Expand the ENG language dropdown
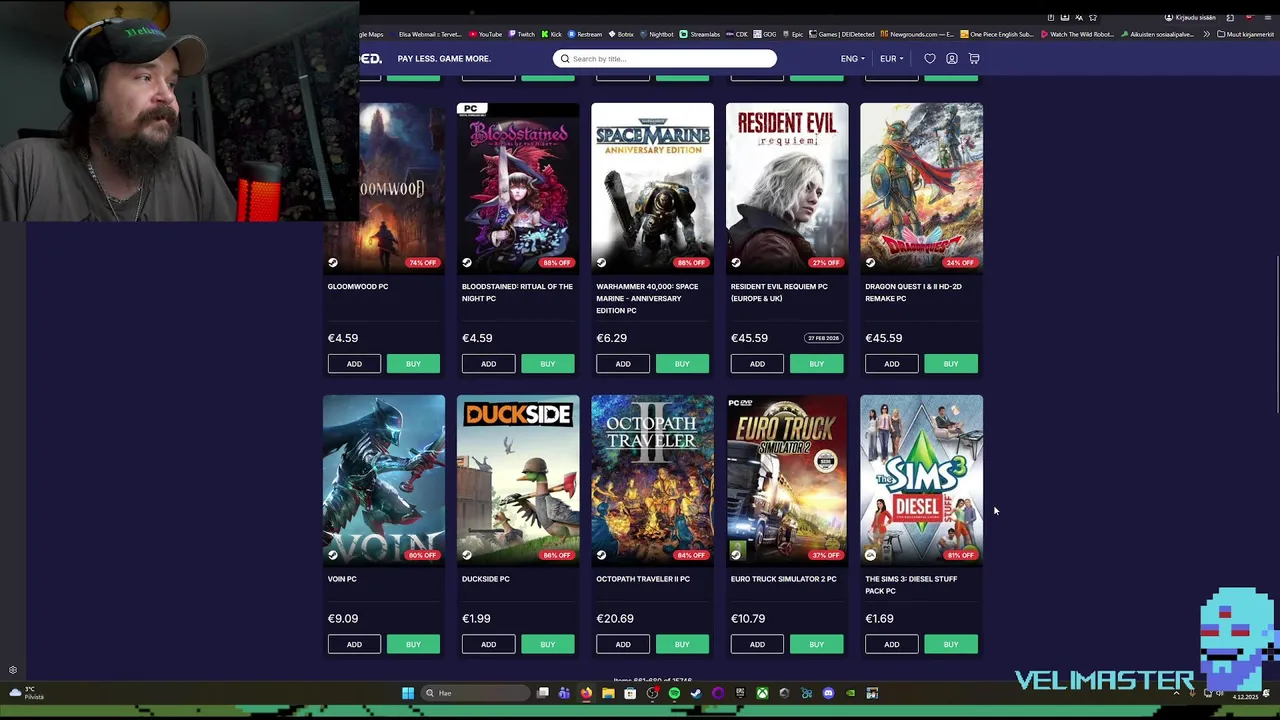The width and height of the screenshot is (1280, 720). [852, 59]
